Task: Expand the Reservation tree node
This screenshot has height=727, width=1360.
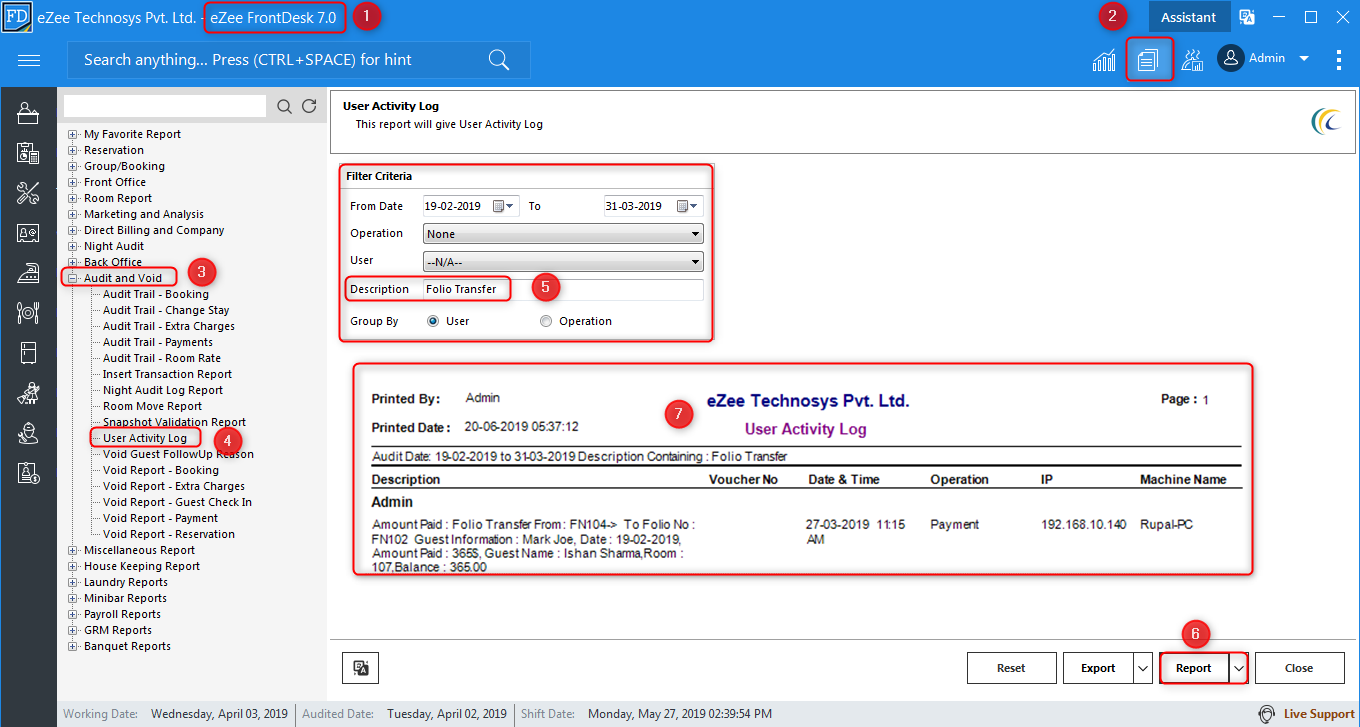Action: click(x=72, y=150)
